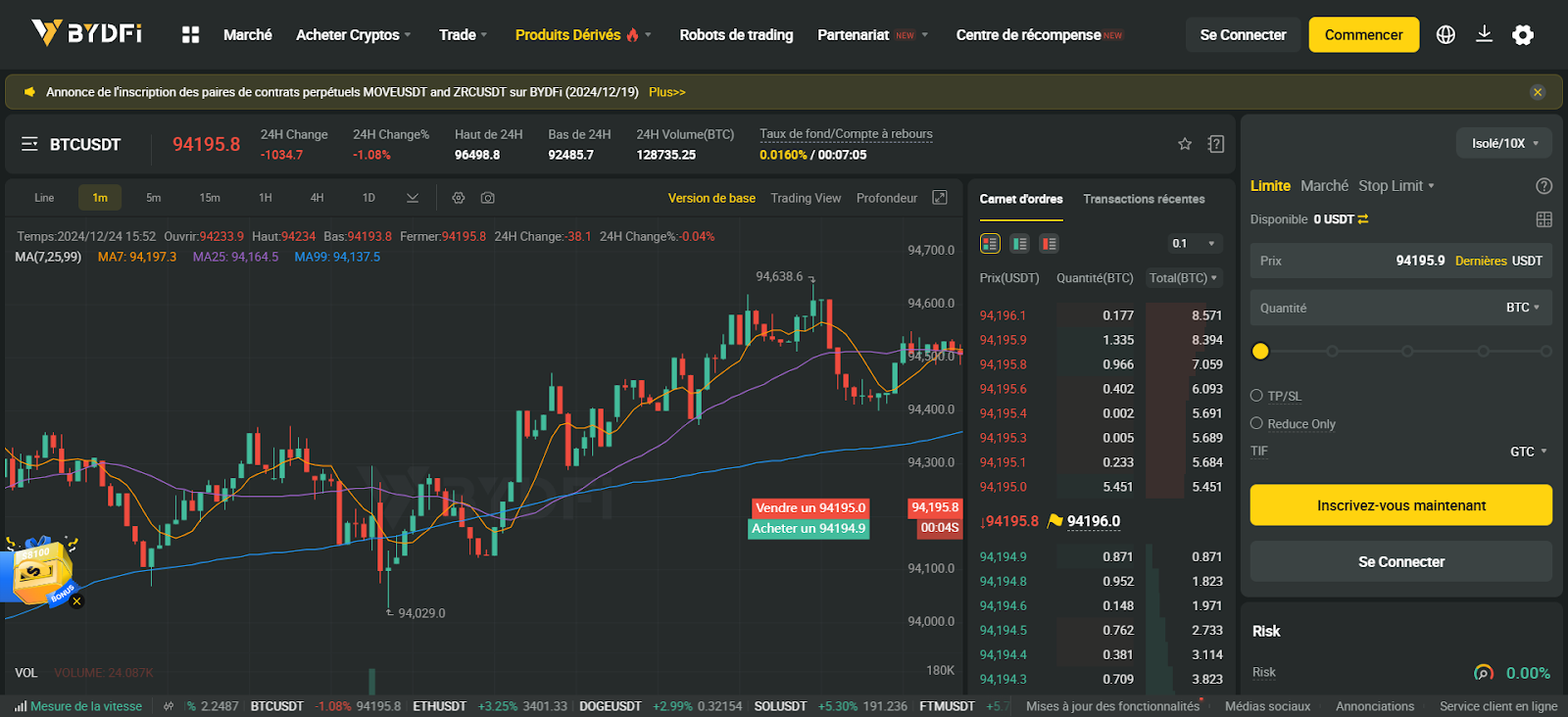Open the bonus gift box promotion
The height and width of the screenshot is (717, 1568).
(39, 570)
